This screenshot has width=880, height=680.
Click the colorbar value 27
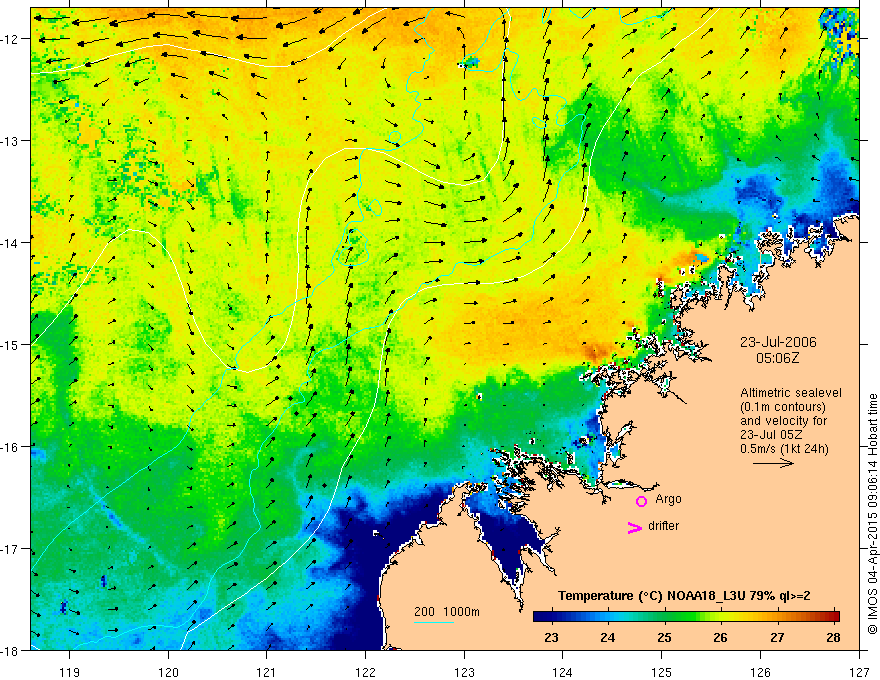click(x=777, y=637)
